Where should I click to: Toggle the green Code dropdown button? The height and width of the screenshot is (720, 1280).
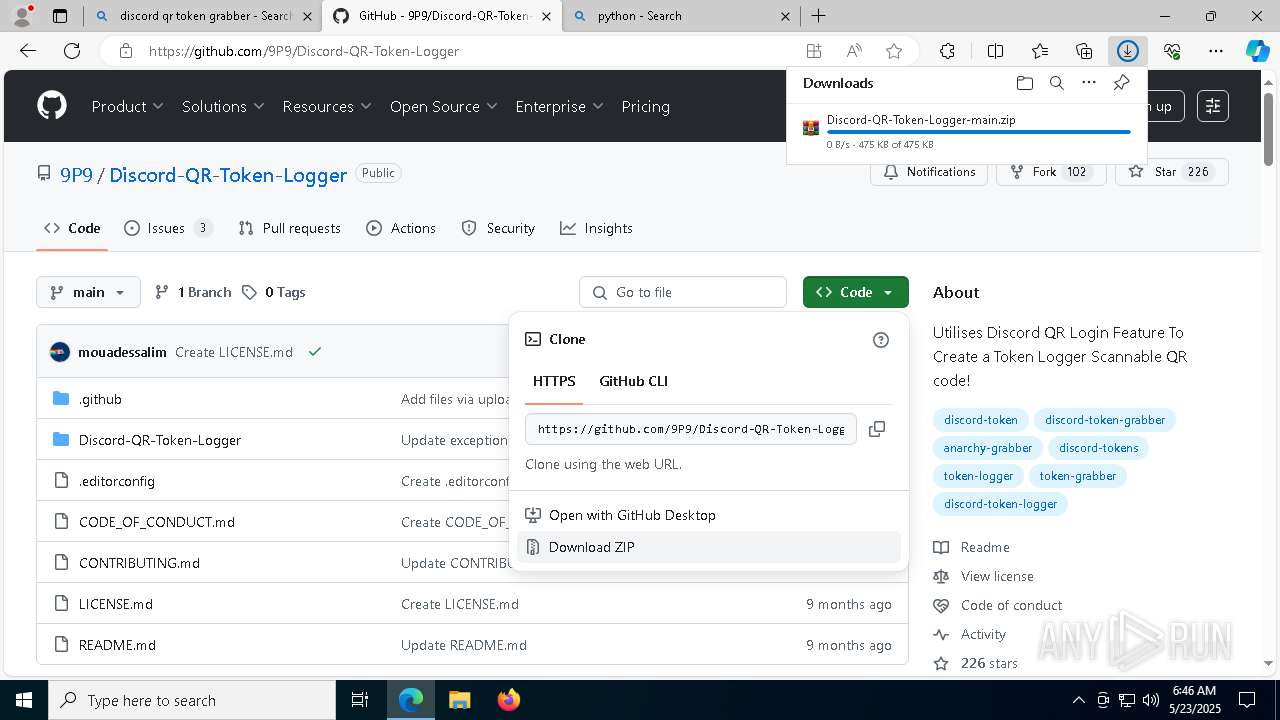pos(855,292)
